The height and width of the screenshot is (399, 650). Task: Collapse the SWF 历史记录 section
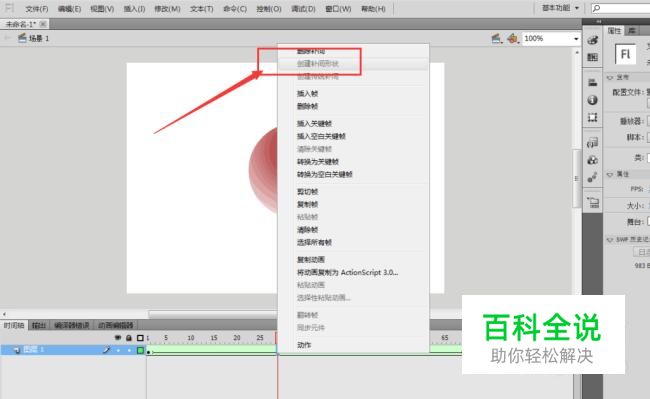click(x=609, y=240)
